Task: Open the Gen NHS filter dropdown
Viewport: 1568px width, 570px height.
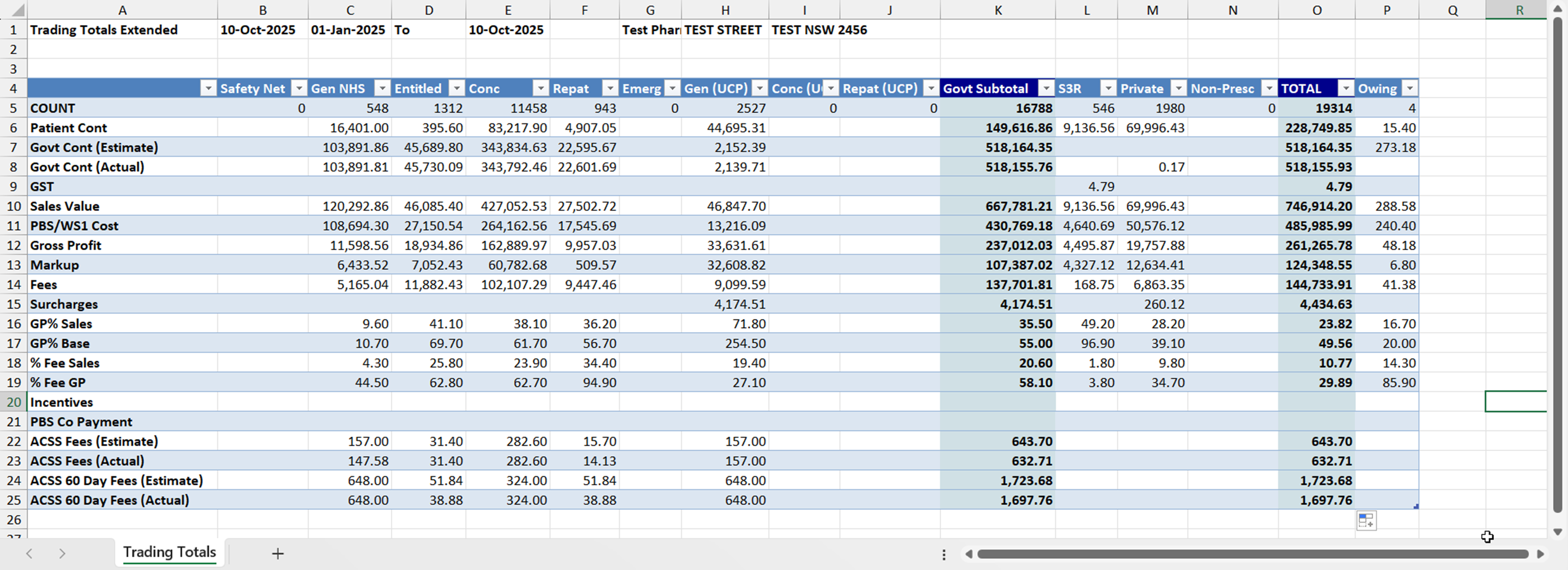Action: point(382,89)
